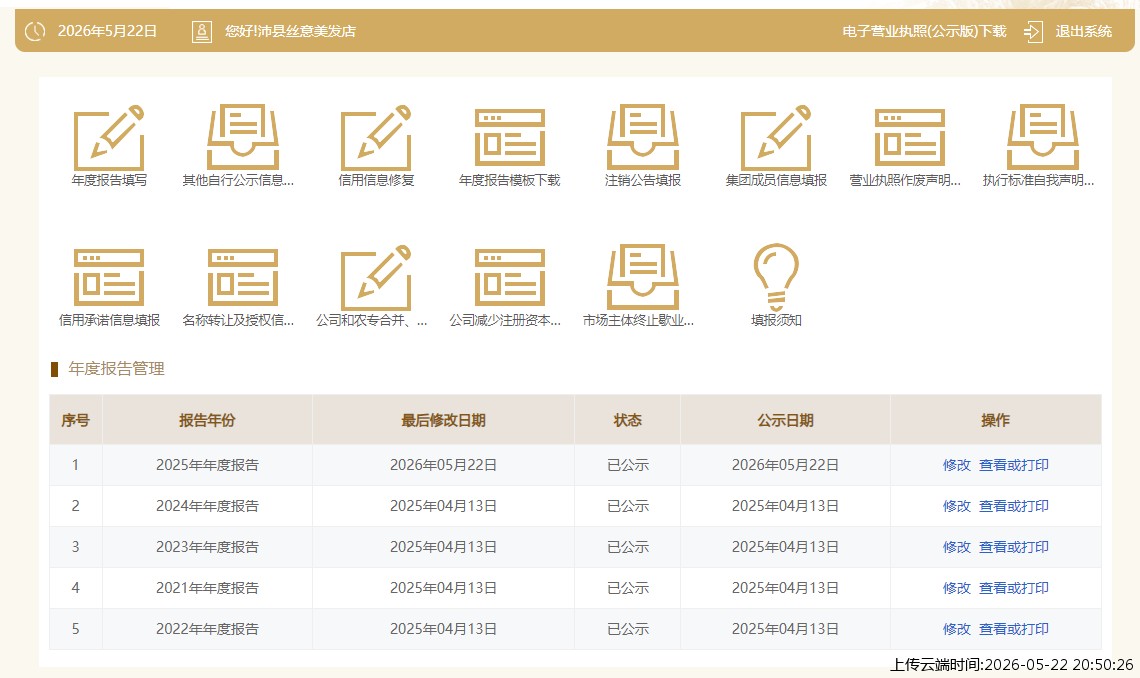This screenshot has height=678, width=1140.
Task: Select the 2022年年度报告 cell
Action: 207,629
